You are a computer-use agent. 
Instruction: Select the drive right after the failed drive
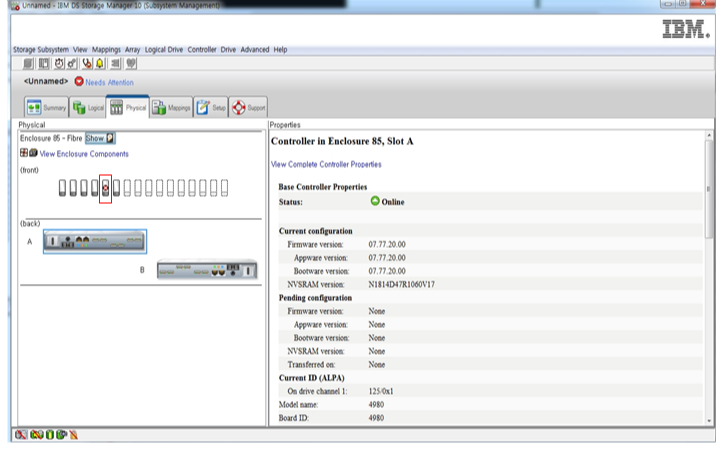116,188
